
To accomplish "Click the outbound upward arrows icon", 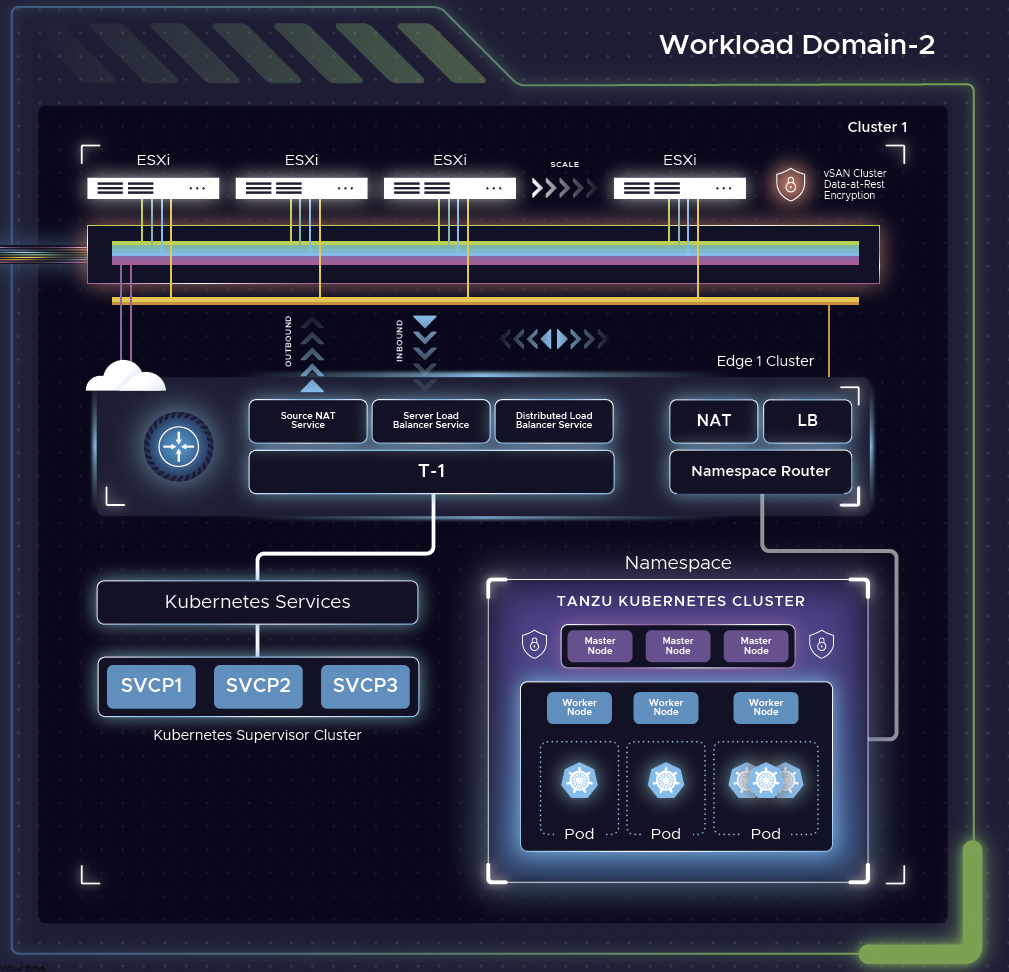I will coord(312,354).
